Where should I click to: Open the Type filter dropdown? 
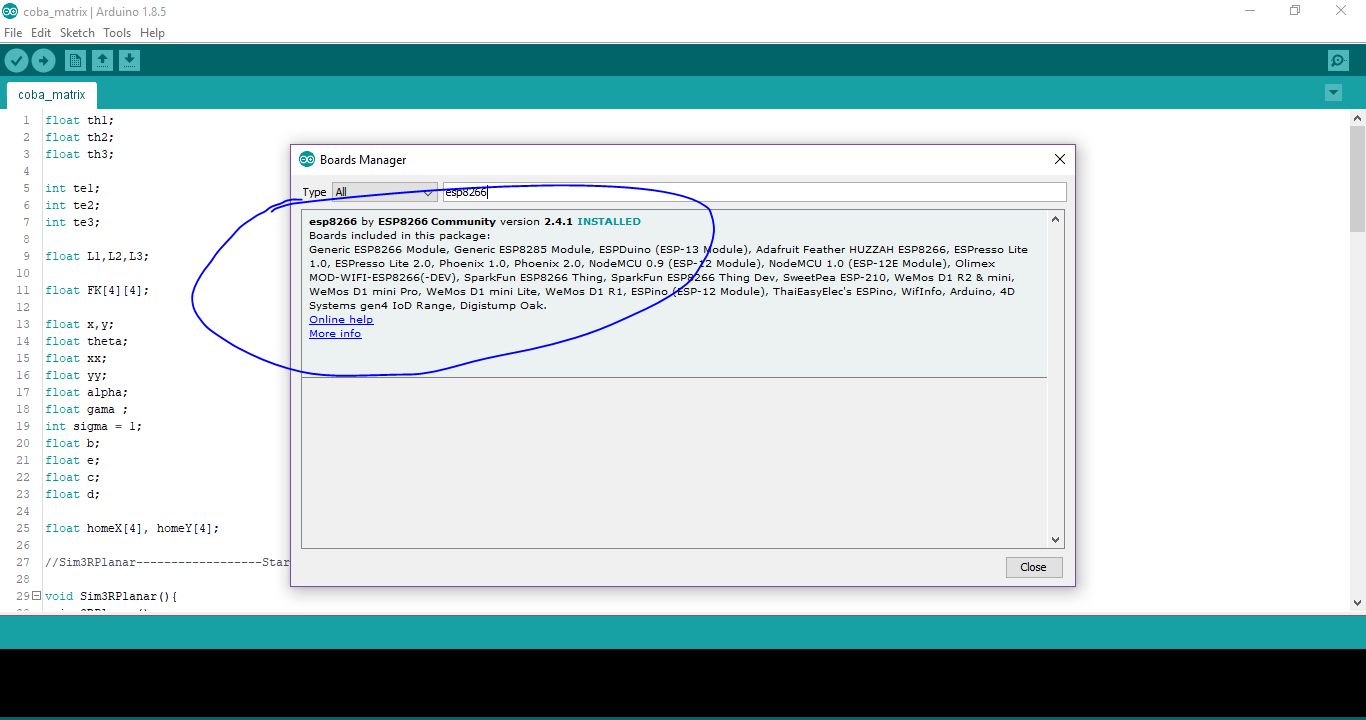[385, 192]
